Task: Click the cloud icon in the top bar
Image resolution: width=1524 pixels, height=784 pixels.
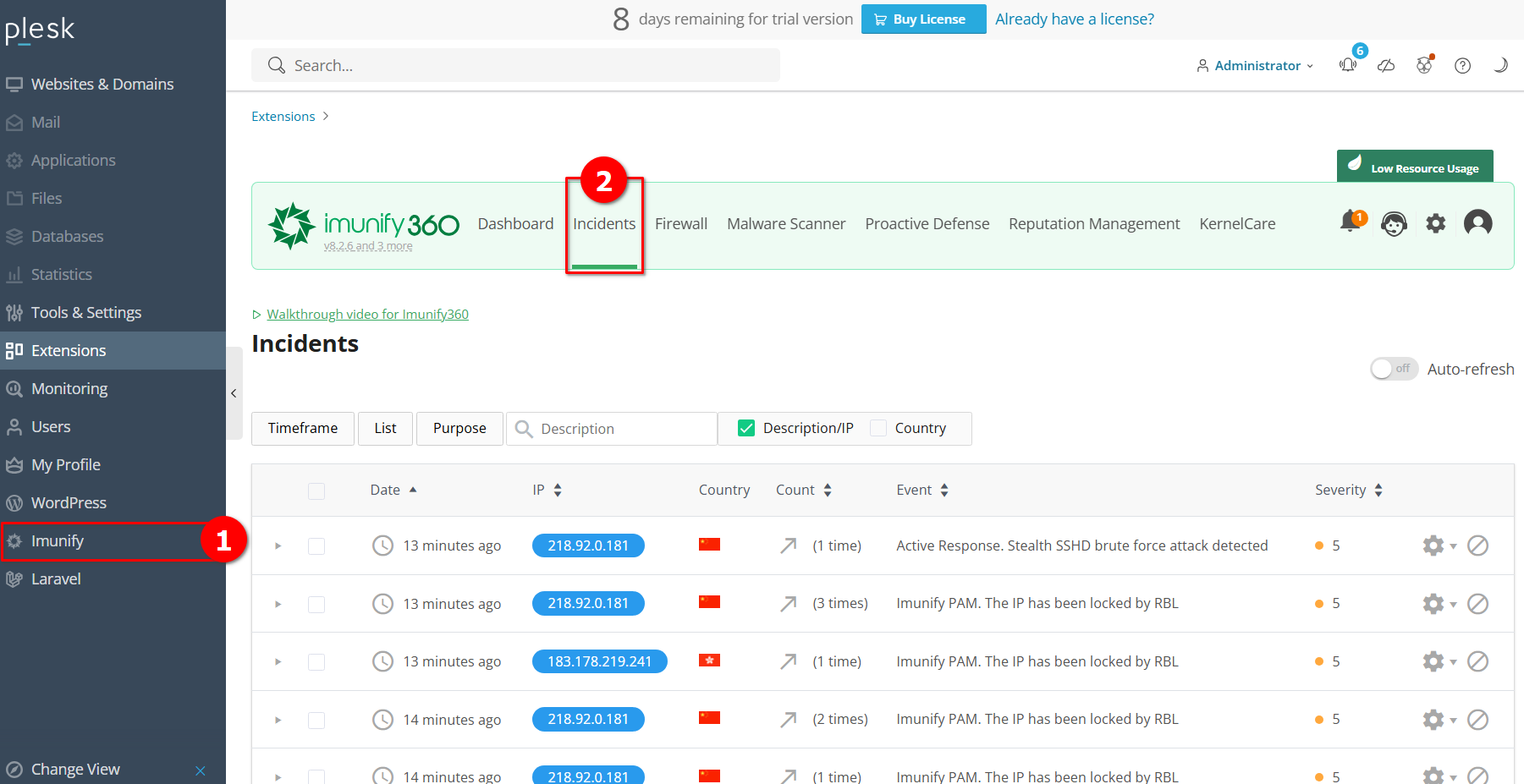Action: tap(1386, 65)
